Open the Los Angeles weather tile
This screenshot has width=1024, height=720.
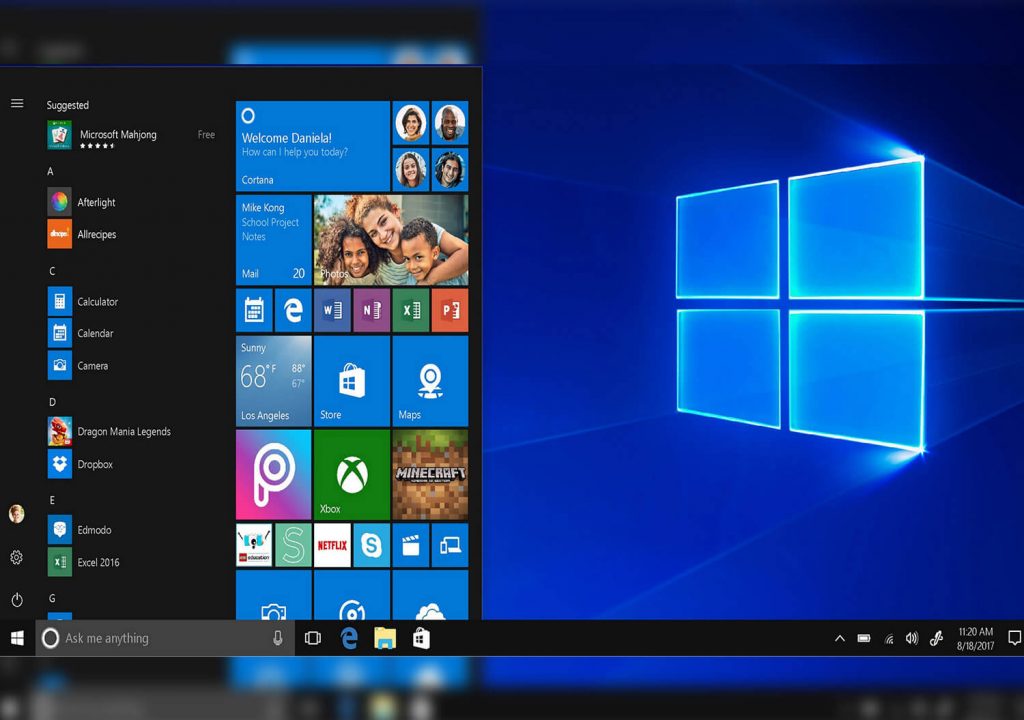click(273, 381)
